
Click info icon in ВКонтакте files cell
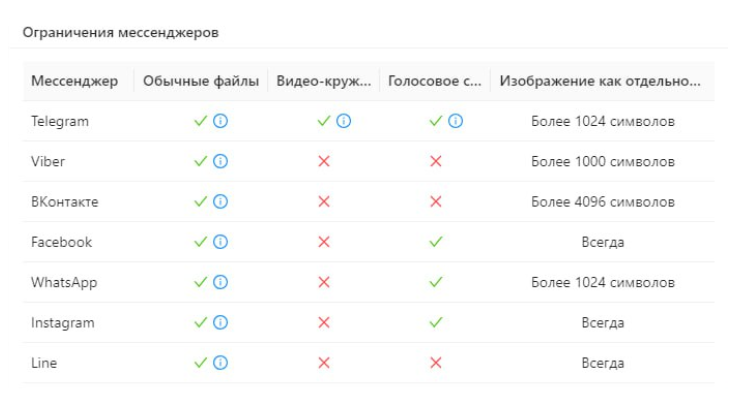(x=221, y=202)
